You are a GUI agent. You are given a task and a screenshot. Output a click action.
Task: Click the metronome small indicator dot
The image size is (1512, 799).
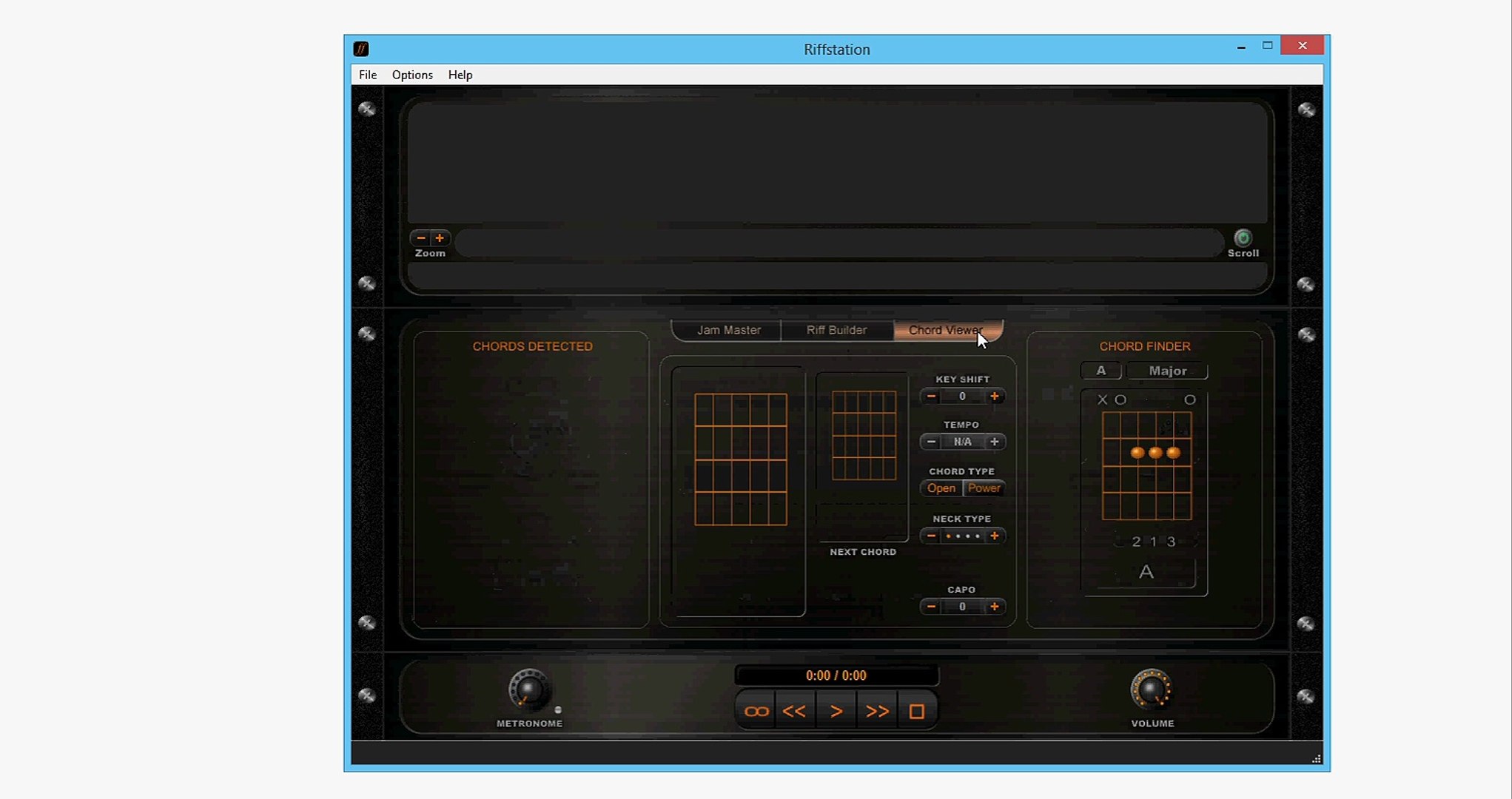(558, 709)
